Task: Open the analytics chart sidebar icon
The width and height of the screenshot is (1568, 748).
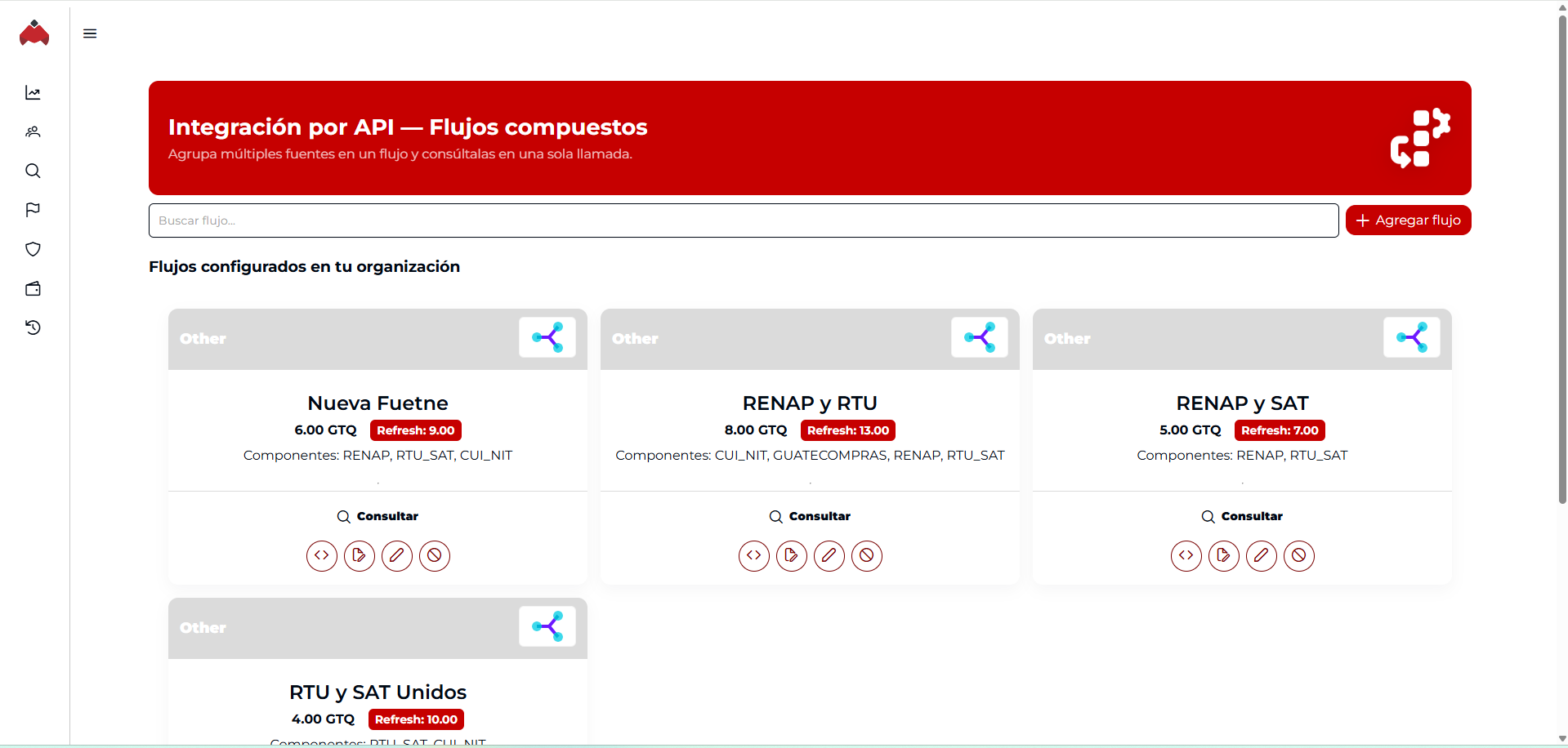Action: pyautogui.click(x=33, y=92)
